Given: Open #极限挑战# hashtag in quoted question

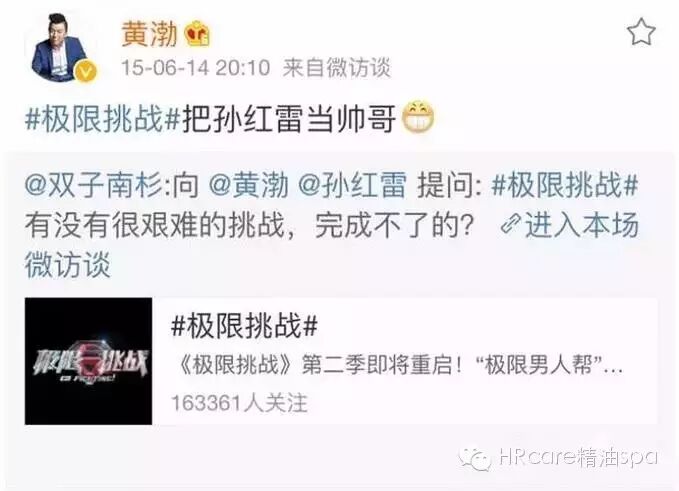Looking at the screenshot, I should [x=565, y=185].
